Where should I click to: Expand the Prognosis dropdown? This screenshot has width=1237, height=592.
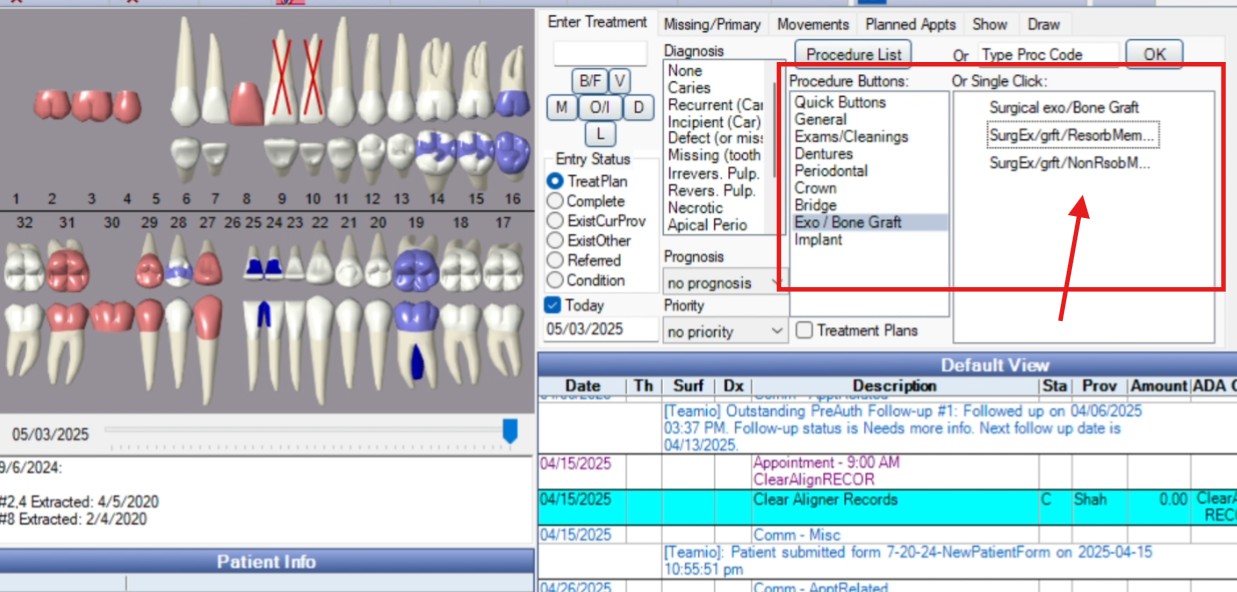point(726,282)
